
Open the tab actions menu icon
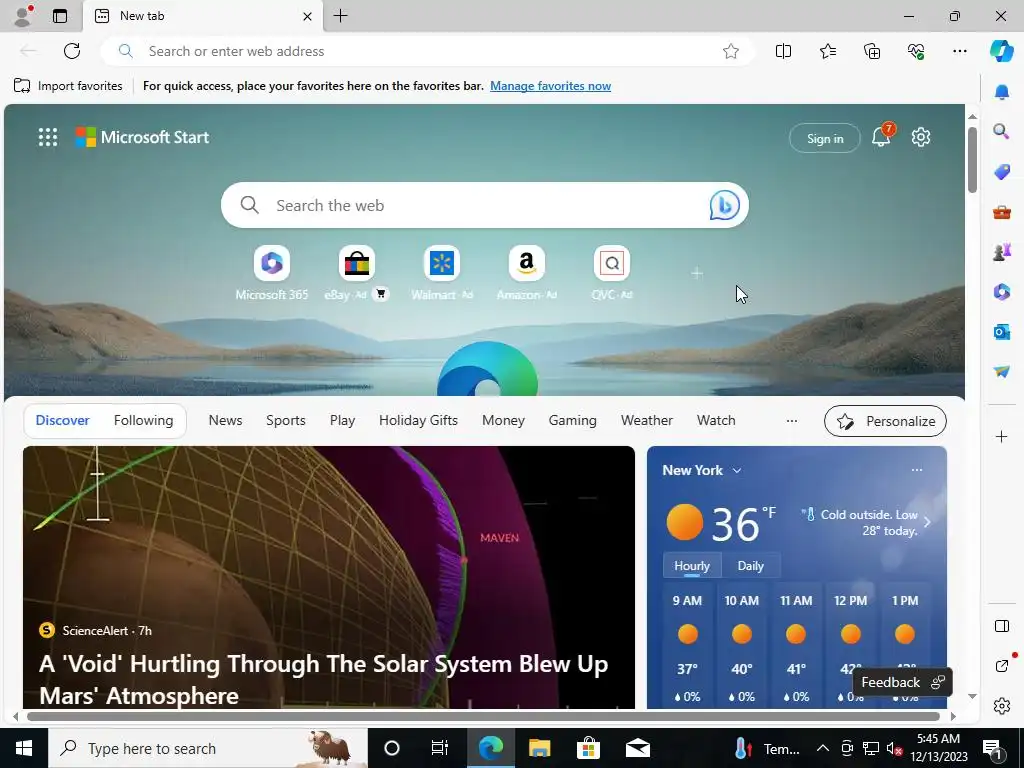[59, 16]
